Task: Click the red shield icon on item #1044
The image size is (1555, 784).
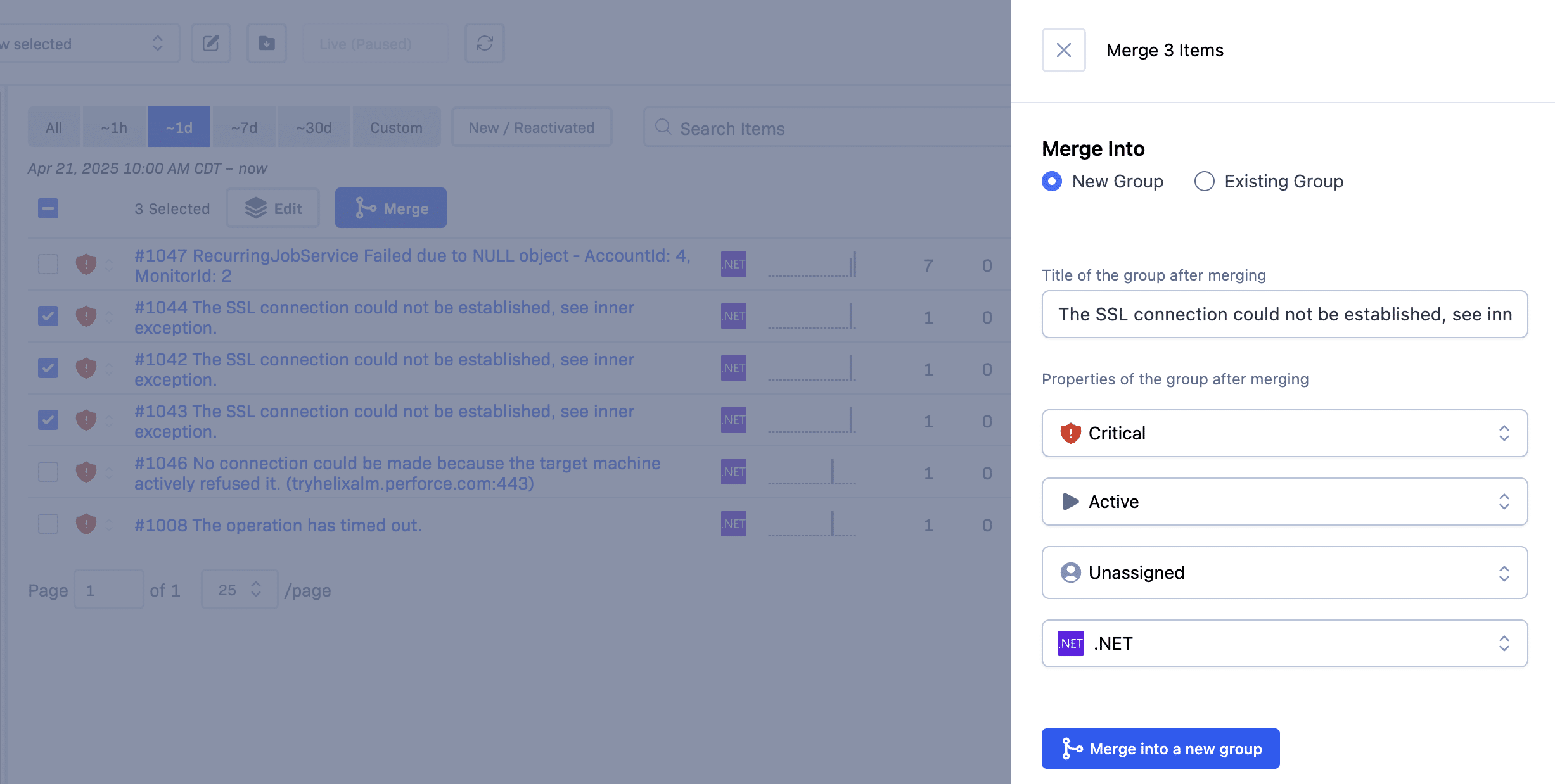Action: point(86,316)
